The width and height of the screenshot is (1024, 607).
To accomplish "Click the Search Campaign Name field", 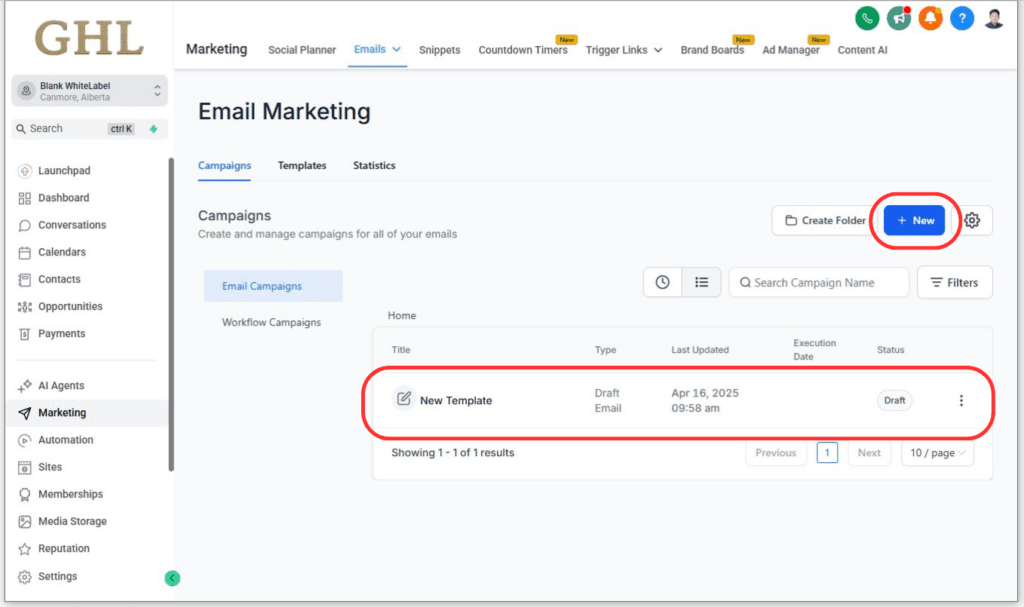I will pyautogui.click(x=819, y=282).
